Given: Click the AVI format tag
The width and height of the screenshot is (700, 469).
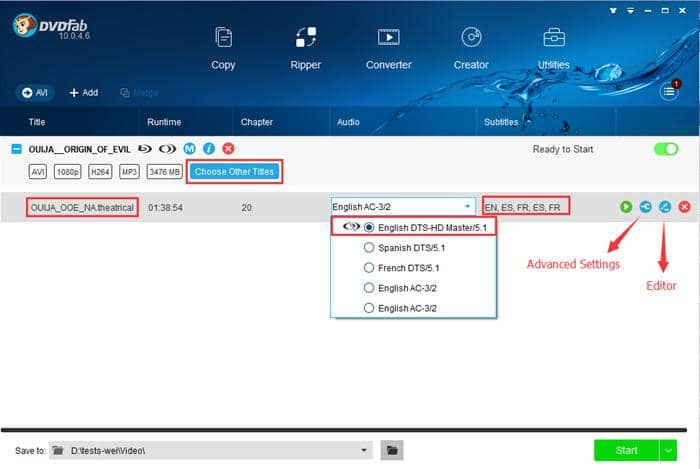Looking at the screenshot, I should pos(38,172).
